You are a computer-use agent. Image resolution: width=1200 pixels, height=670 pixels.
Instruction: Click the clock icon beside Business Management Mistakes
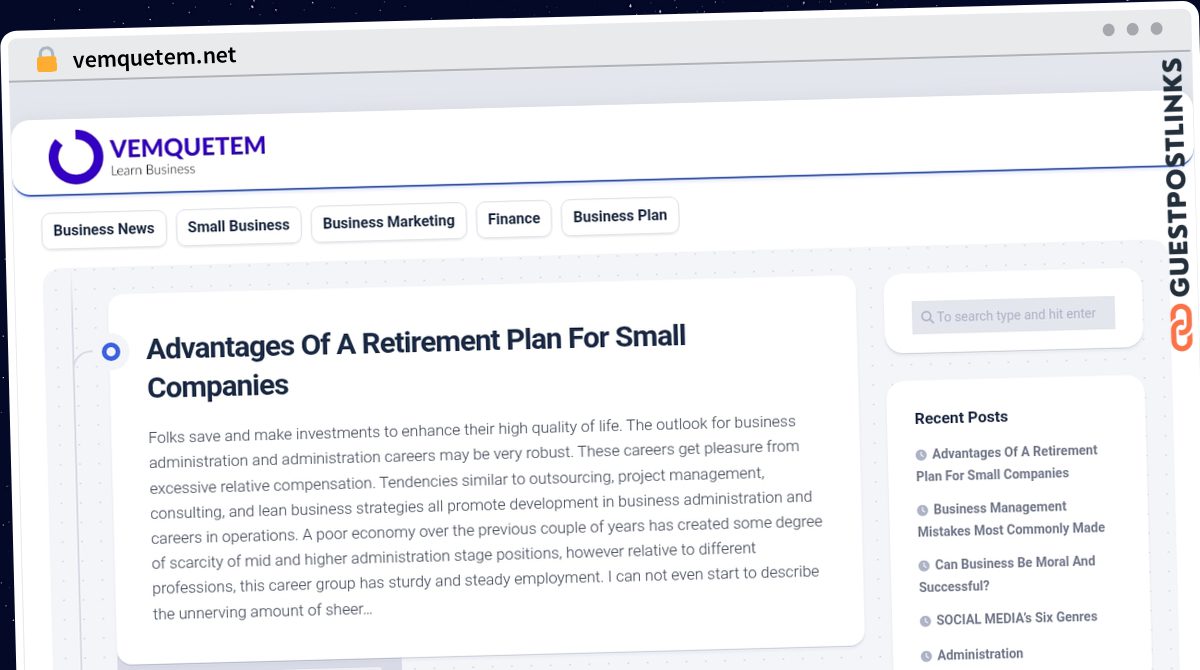pyautogui.click(x=923, y=510)
